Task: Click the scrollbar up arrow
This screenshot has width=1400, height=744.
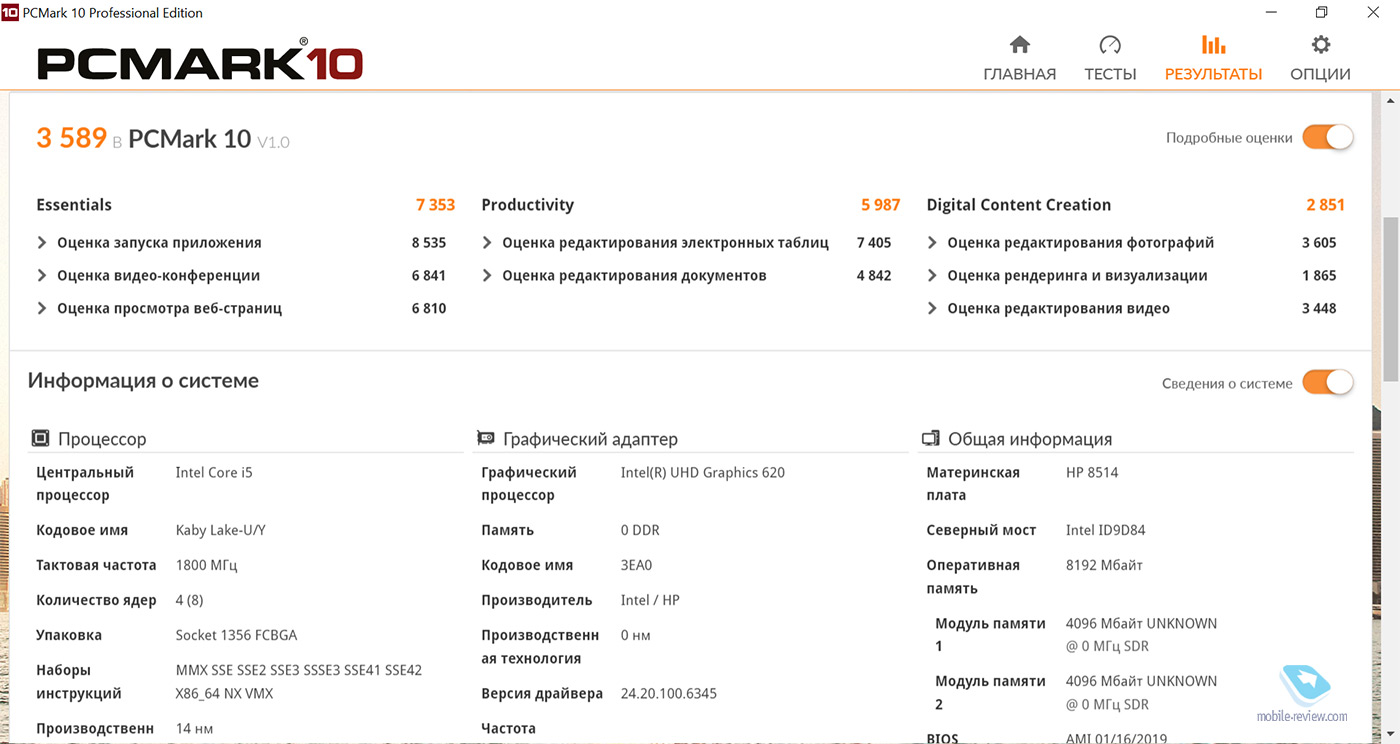Action: 1390,100
